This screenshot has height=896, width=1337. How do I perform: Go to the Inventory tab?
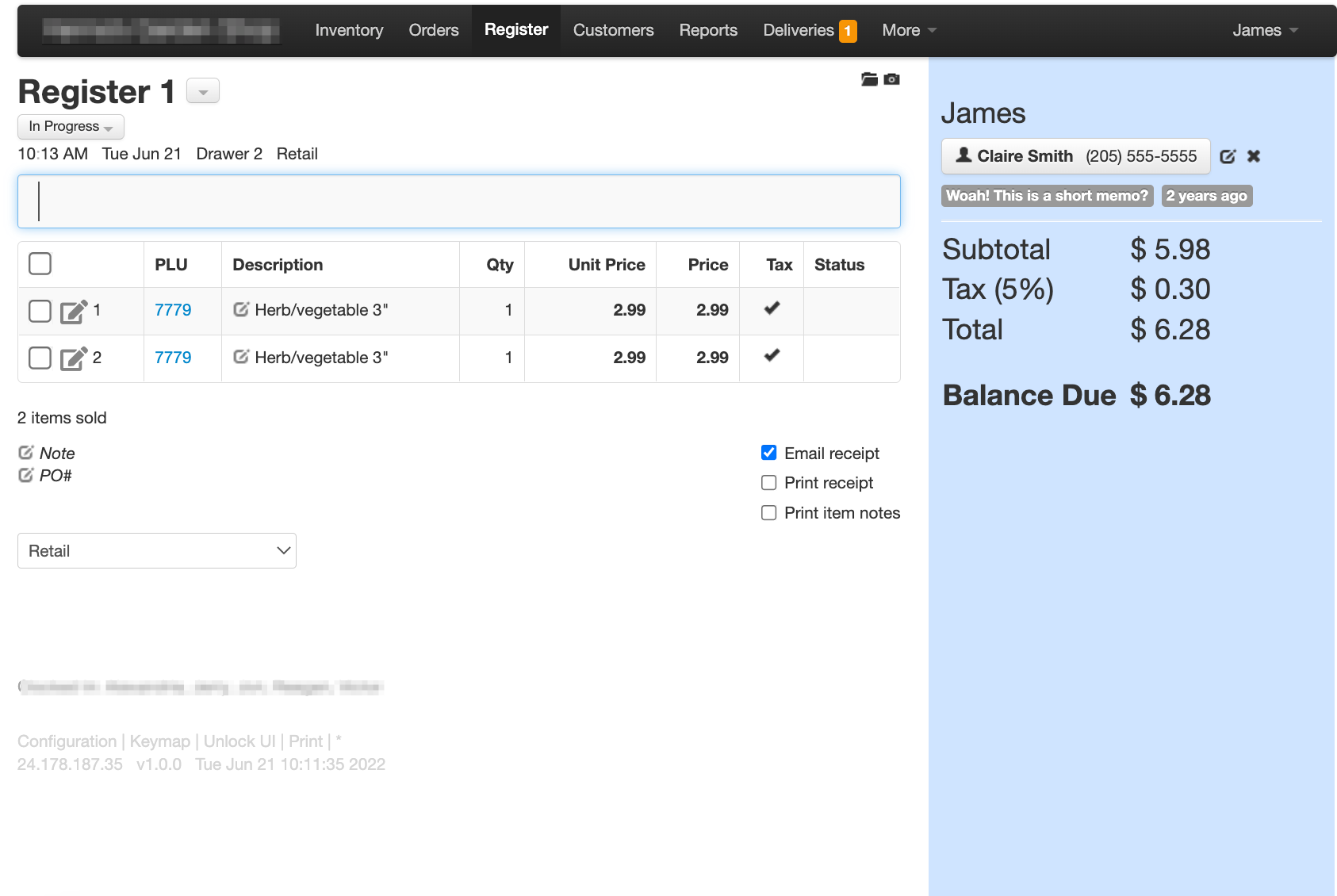pyautogui.click(x=349, y=30)
